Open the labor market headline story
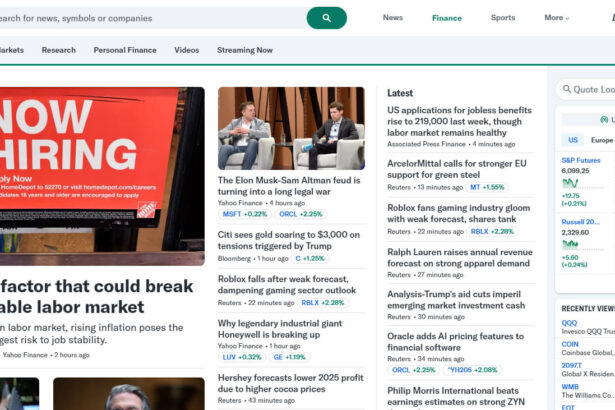615x410 pixels. click(96, 297)
